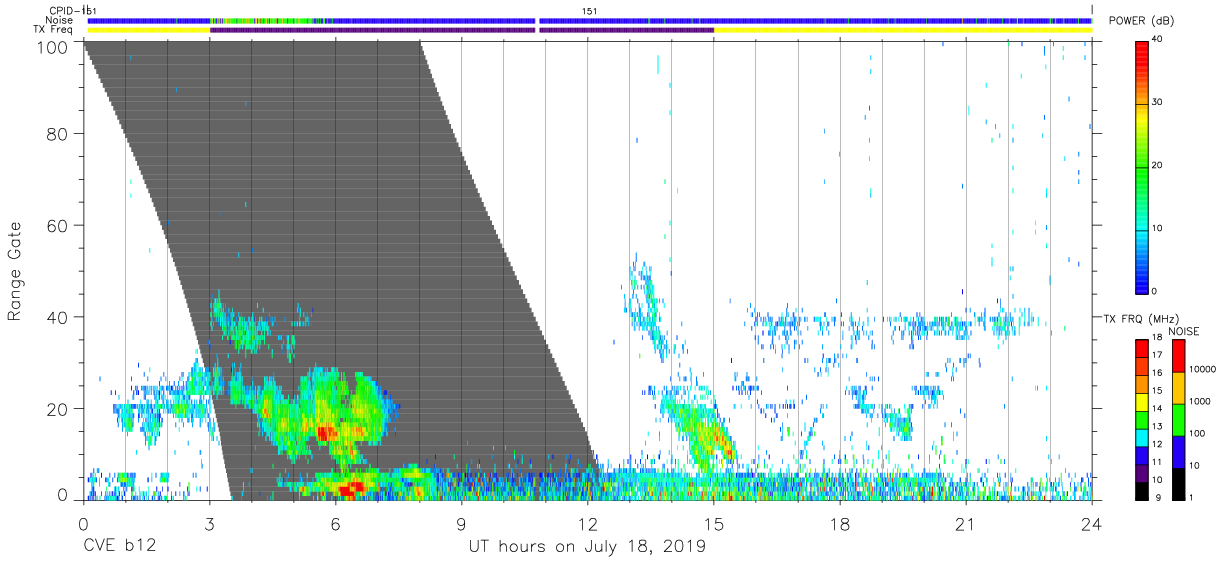Click the Range Gate y-axis title
The width and height of the screenshot is (1228, 567).
click(x=15, y=272)
